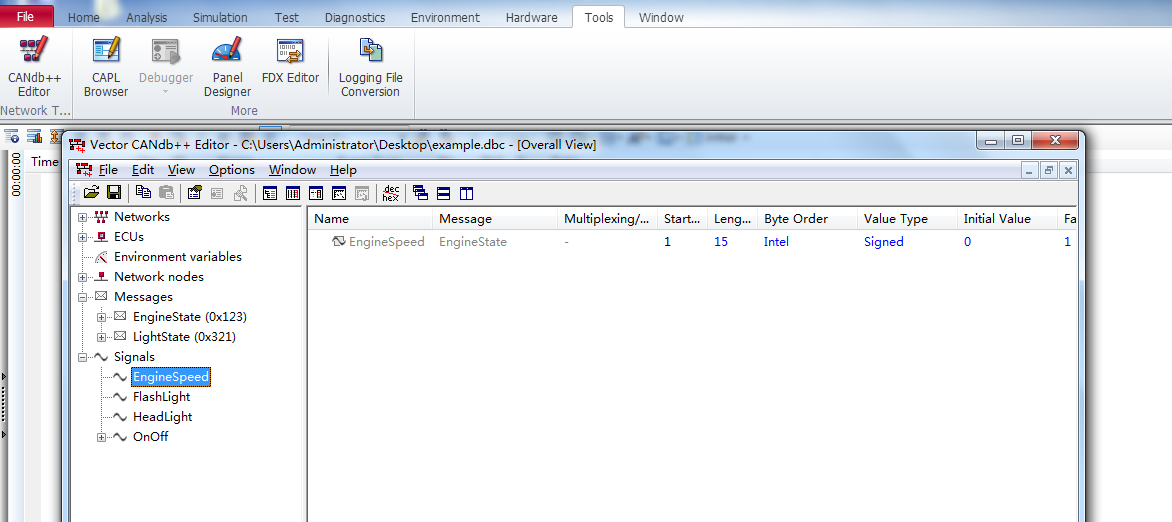The width and height of the screenshot is (1172, 522).
Task: Switch to the Environment ribbon tab
Action: [x=445, y=17]
